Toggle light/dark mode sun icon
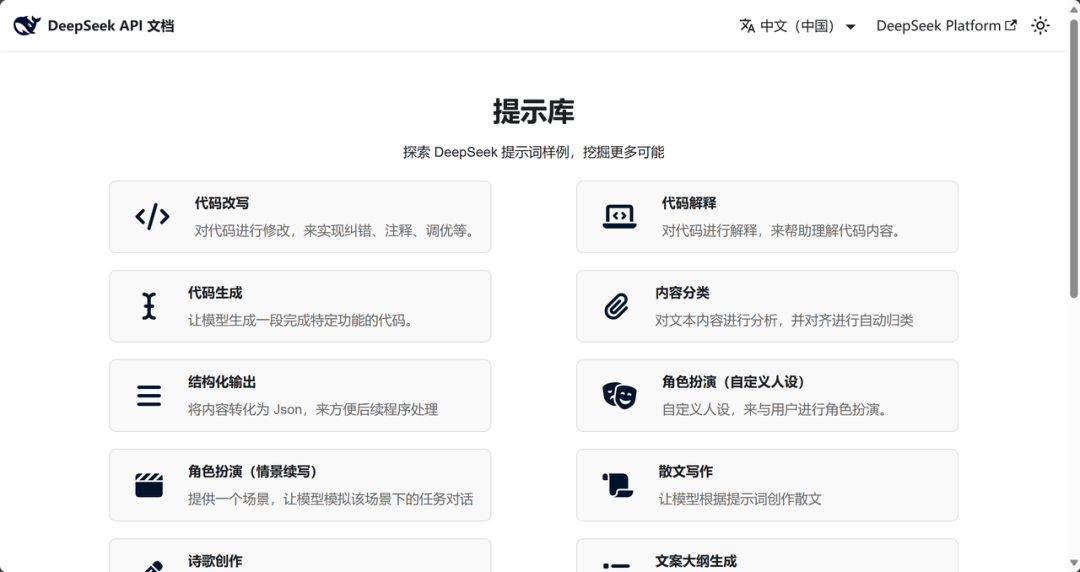 pos(1040,26)
